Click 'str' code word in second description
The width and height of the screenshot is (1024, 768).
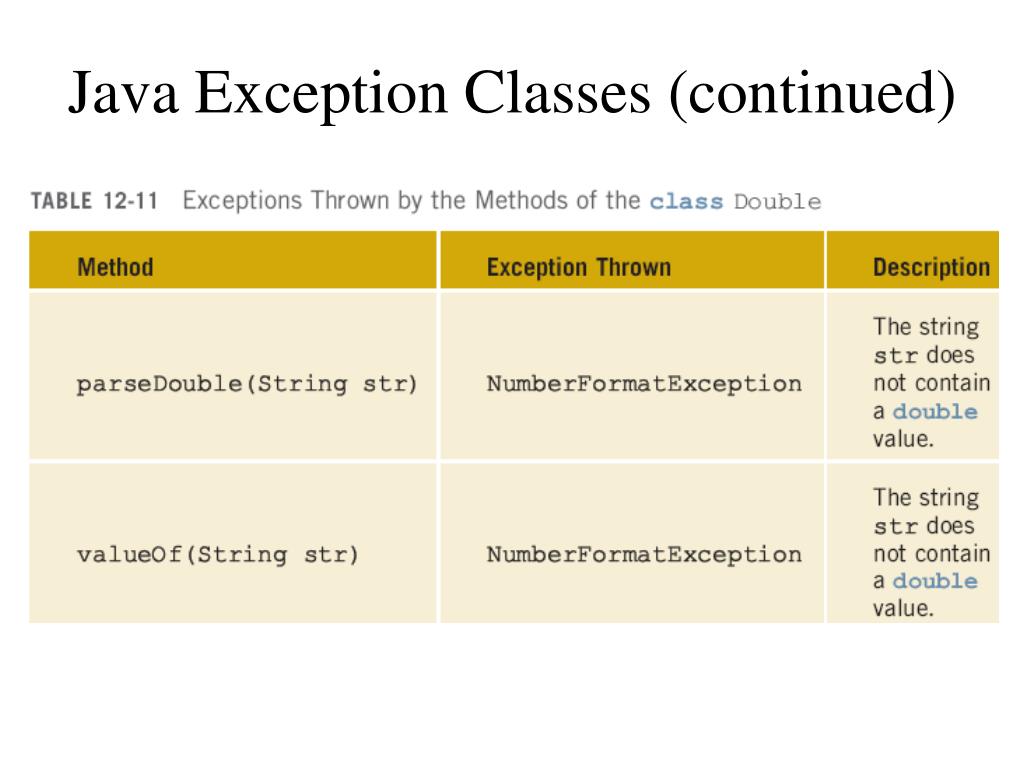[x=896, y=526]
